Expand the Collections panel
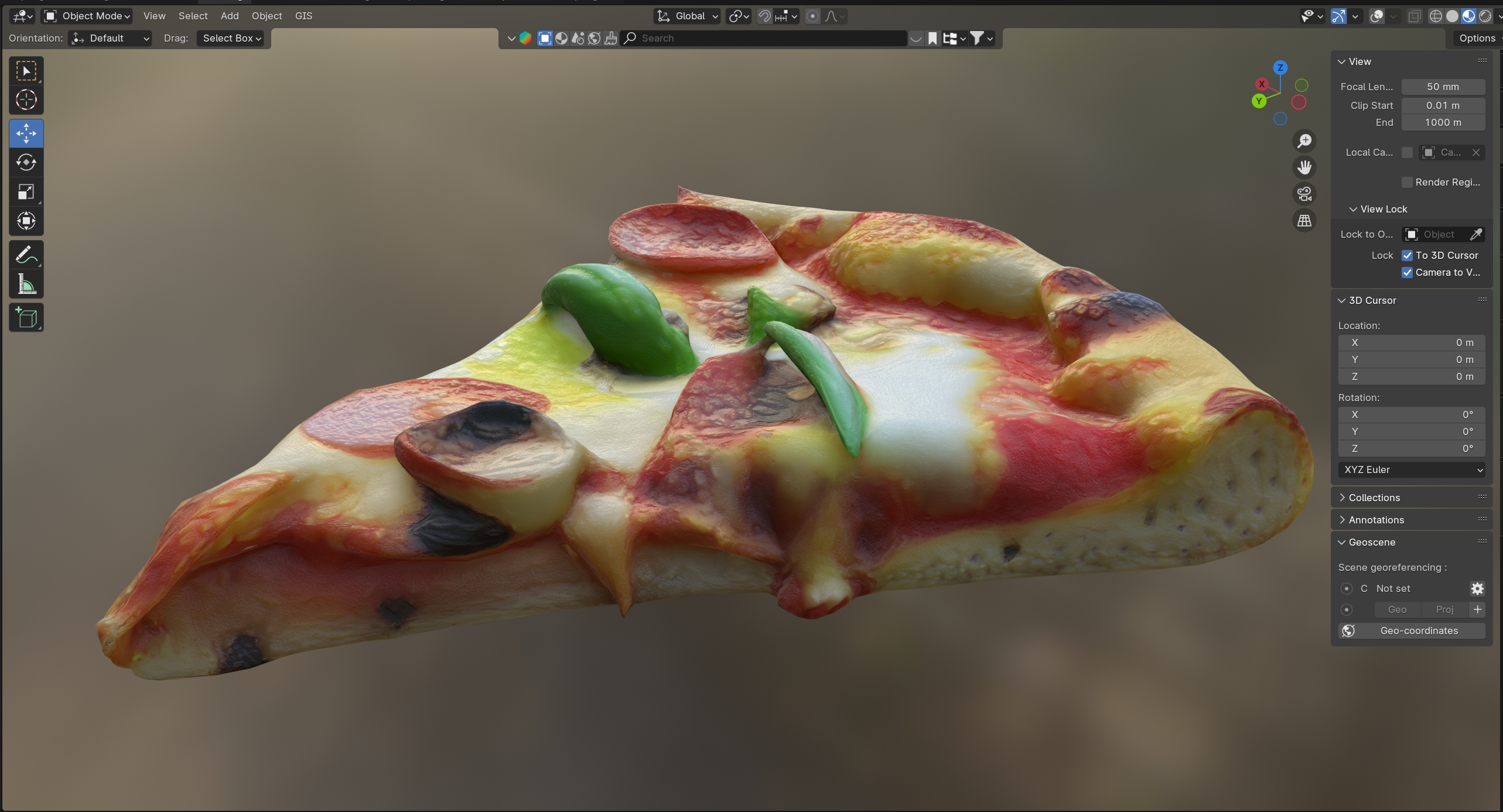The image size is (1503, 812). pos(1374,498)
